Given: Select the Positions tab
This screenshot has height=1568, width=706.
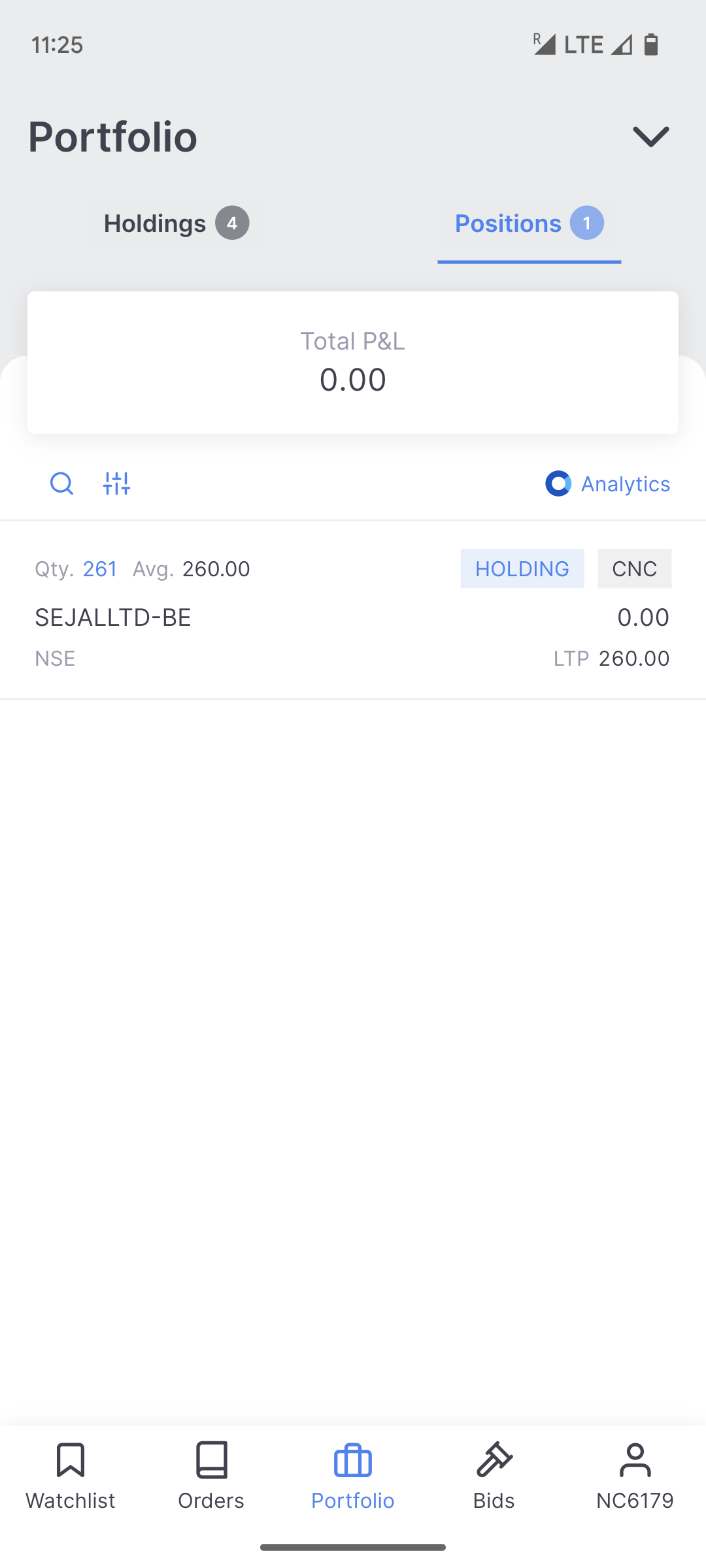Looking at the screenshot, I should tap(508, 223).
